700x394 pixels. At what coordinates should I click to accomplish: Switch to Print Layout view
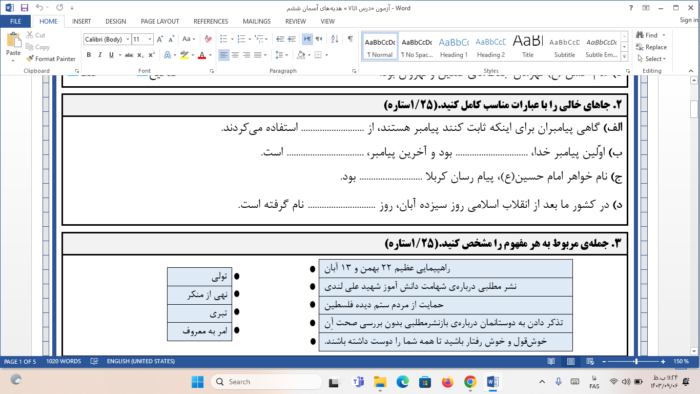(571, 361)
